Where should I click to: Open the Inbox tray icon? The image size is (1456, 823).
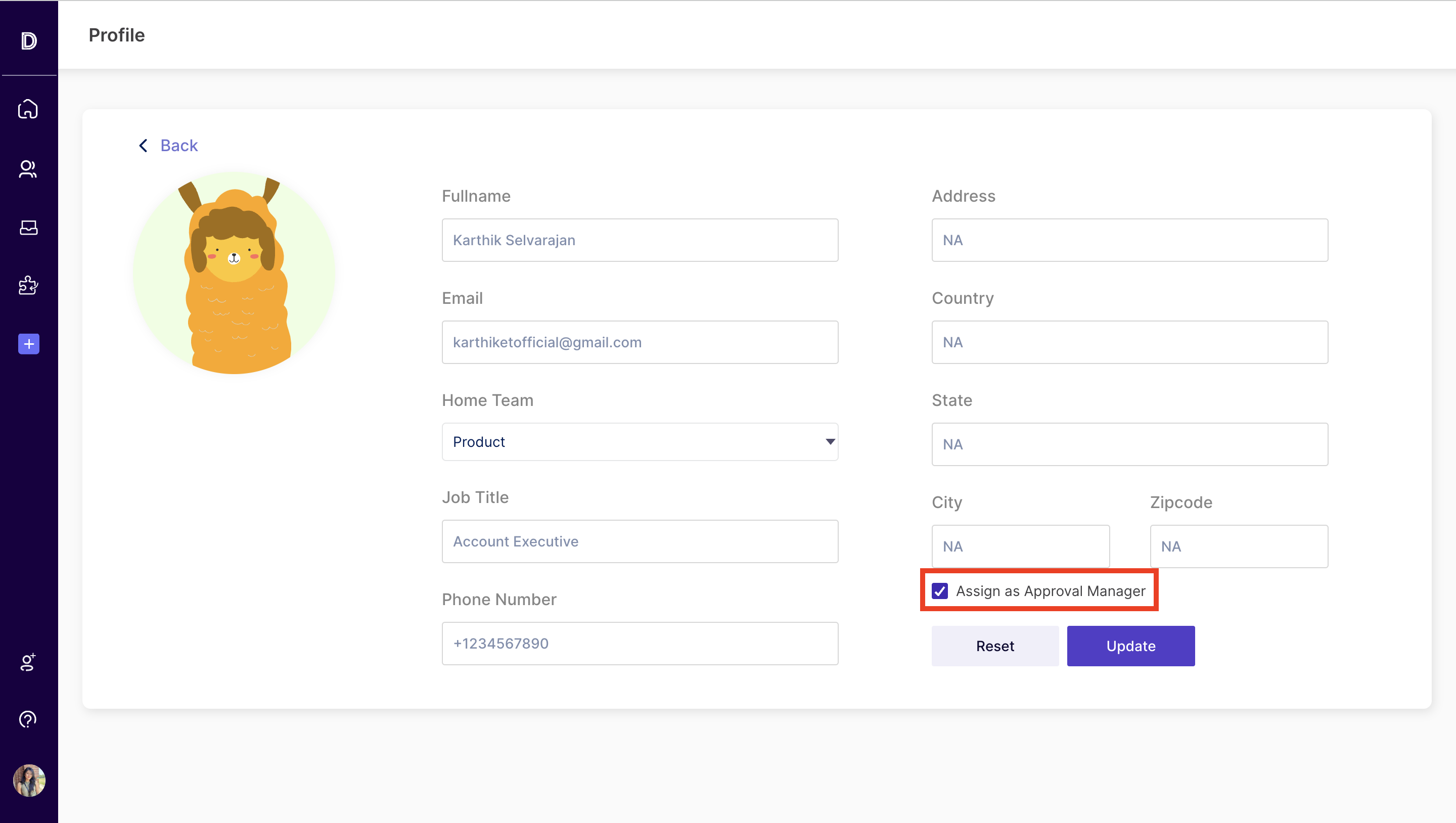pos(28,227)
